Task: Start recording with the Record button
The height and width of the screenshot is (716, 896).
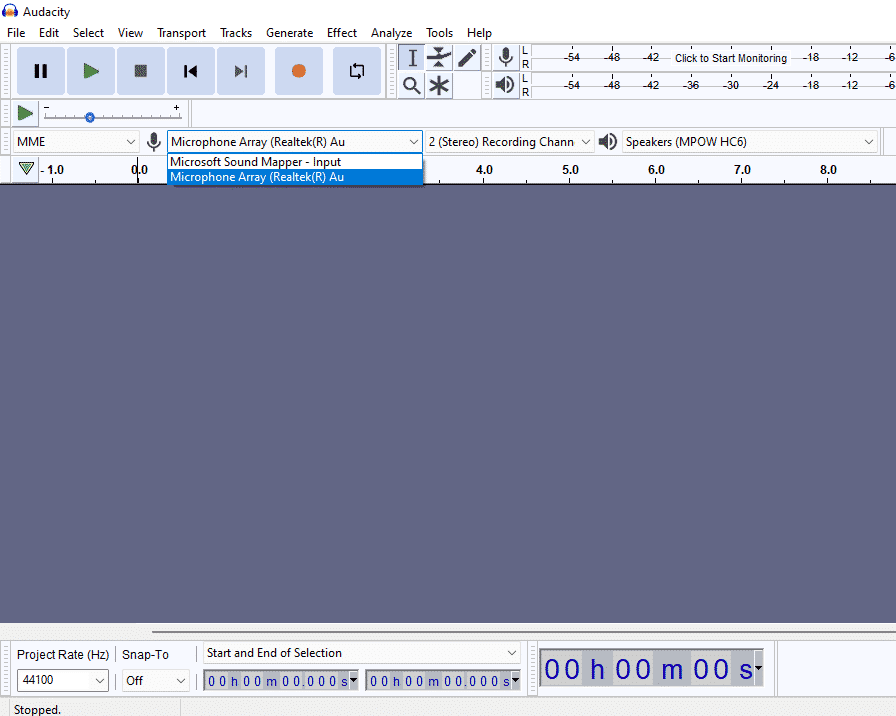Action: click(x=299, y=71)
